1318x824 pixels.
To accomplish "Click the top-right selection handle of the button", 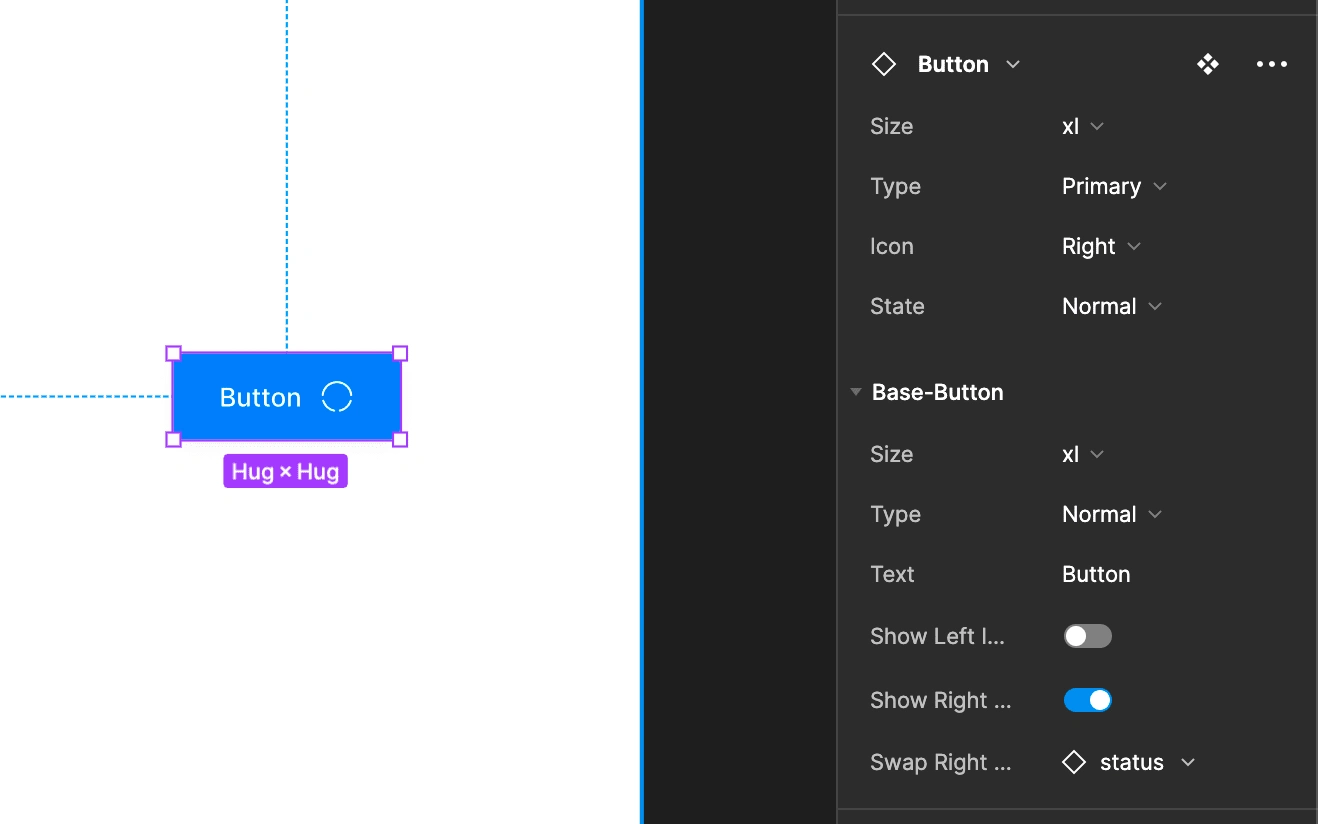I will coord(400,353).
